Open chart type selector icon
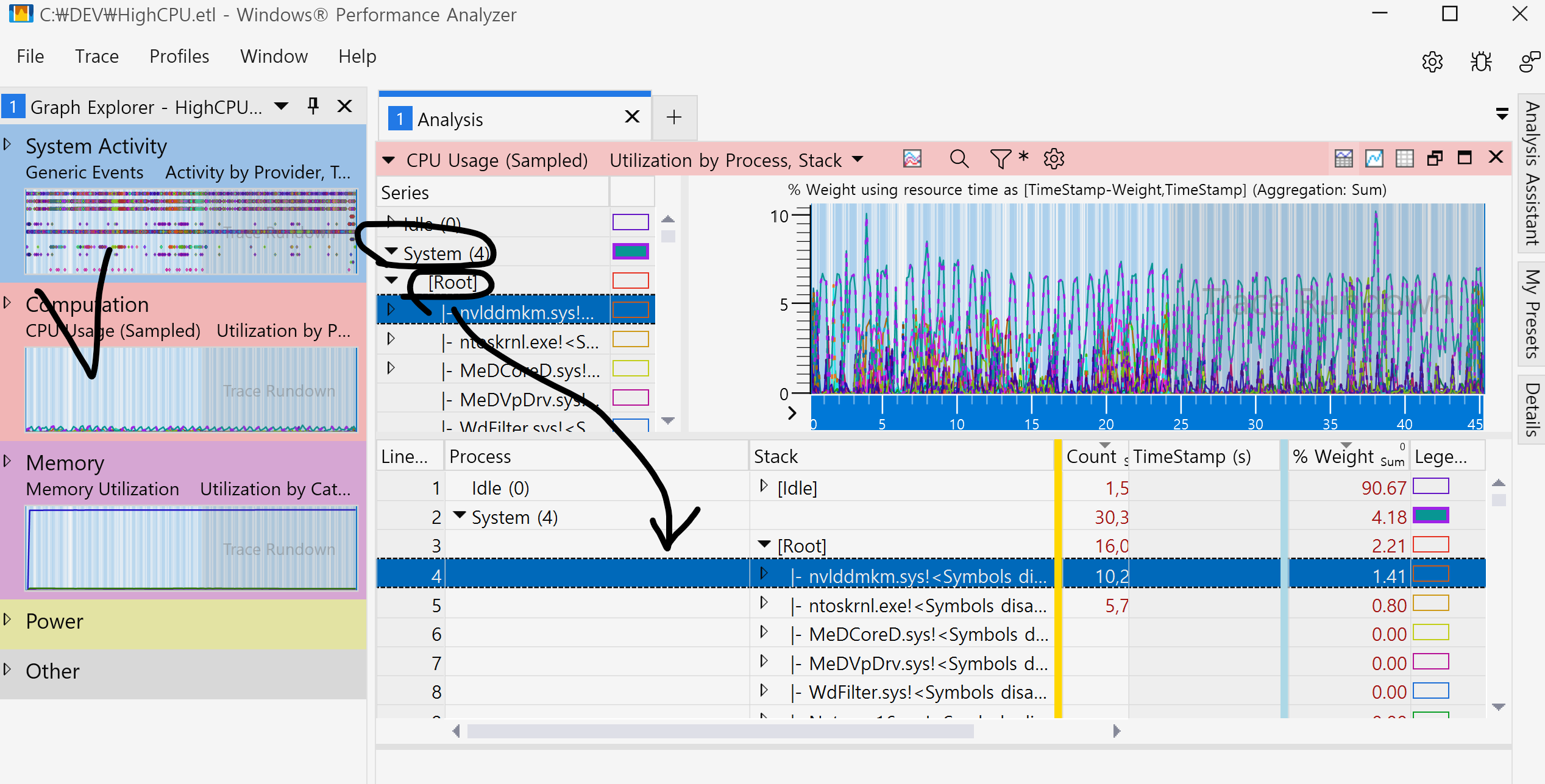1545x784 pixels. [912, 159]
